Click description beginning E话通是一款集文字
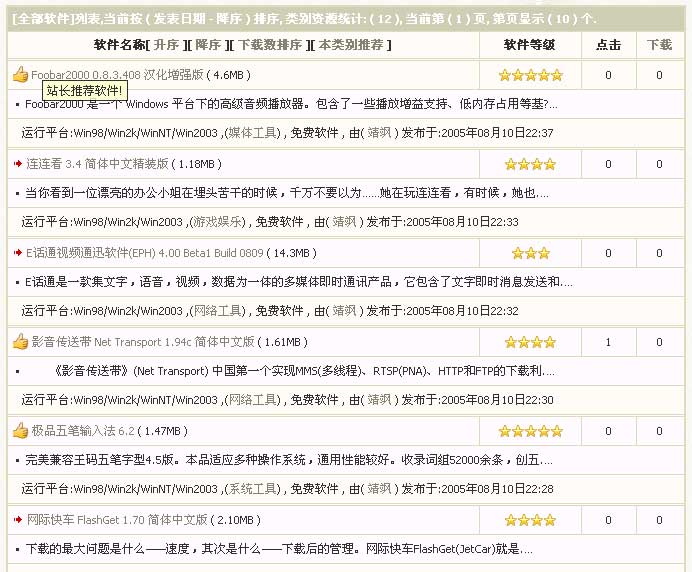This screenshot has height=572, width=692. pos(299,282)
